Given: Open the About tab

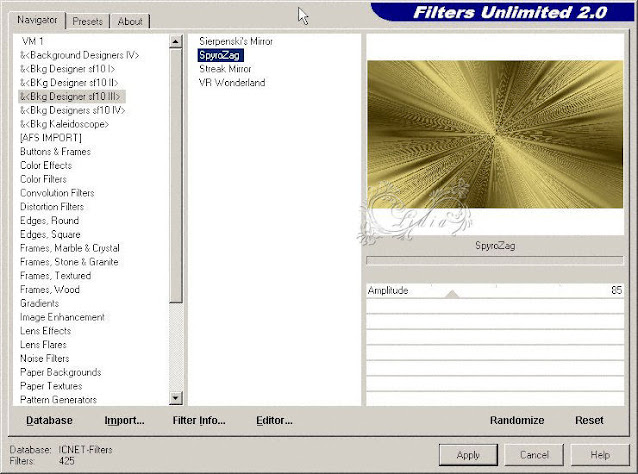Looking at the screenshot, I should (130, 21).
